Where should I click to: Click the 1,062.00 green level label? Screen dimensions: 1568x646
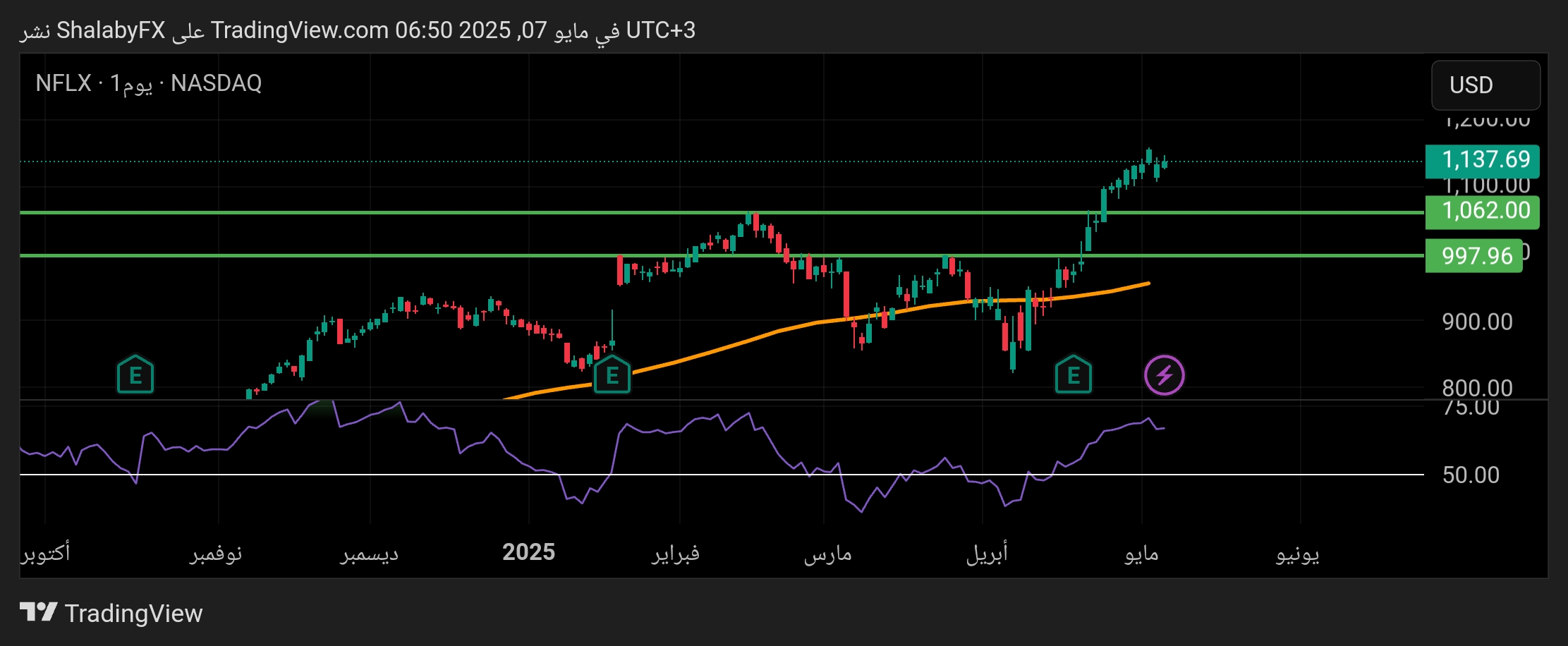click(x=1482, y=212)
